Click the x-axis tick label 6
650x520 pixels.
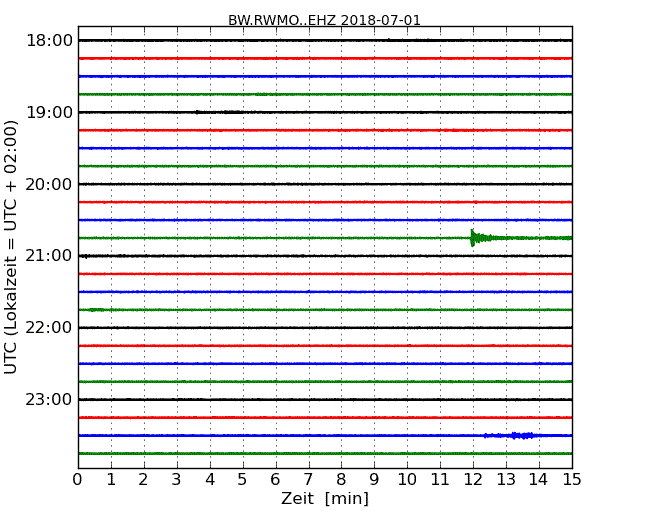275,480
